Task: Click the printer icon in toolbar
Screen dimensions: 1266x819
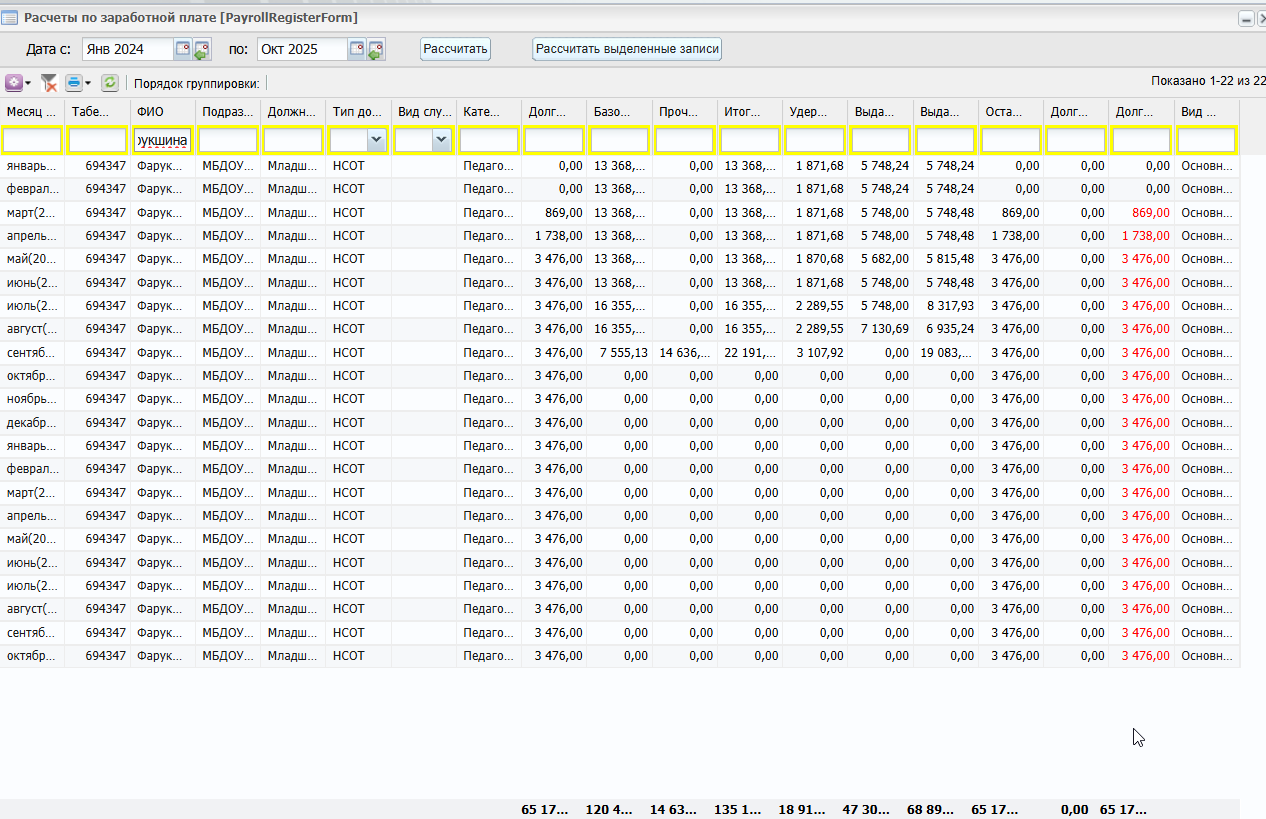Action: [x=73, y=83]
